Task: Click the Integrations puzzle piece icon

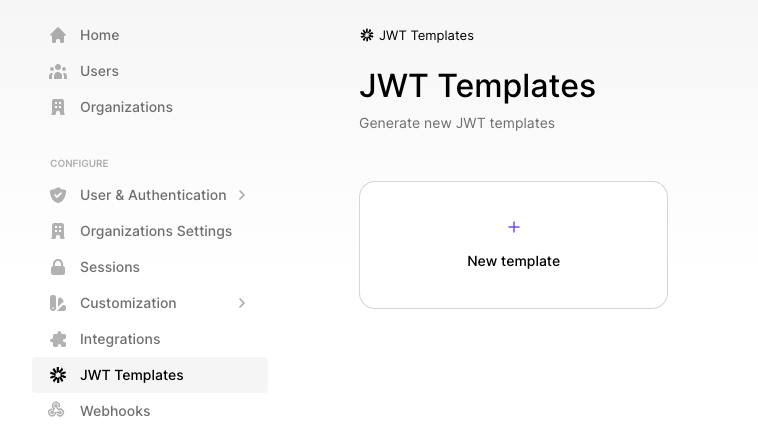Action: pyautogui.click(x=58, y=339)
